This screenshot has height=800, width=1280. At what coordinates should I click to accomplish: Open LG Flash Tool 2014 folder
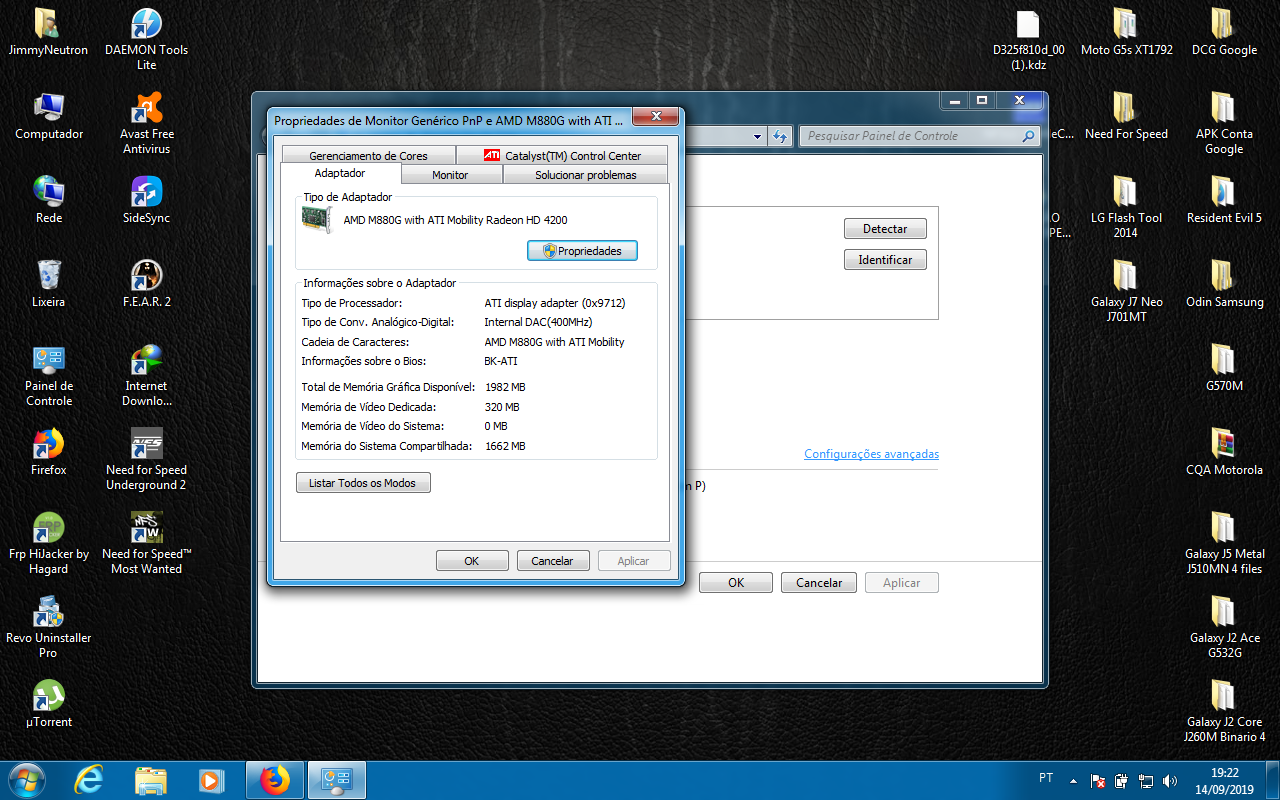click(x=1126, y=207)
